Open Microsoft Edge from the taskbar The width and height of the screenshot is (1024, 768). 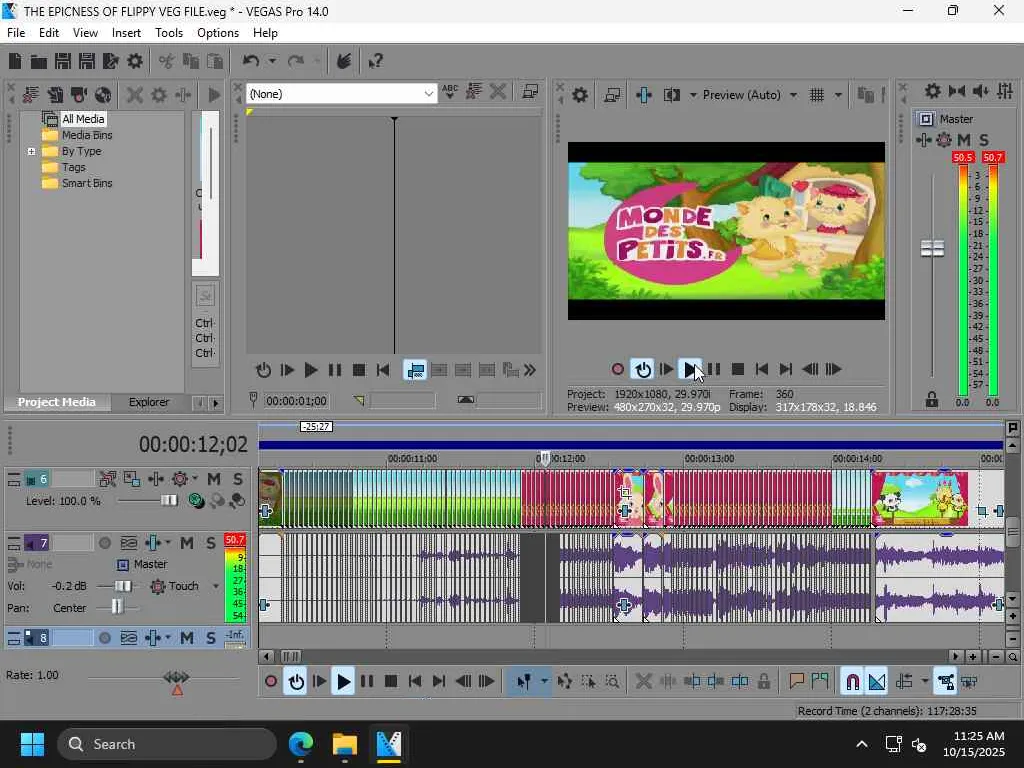coord(301,744)
